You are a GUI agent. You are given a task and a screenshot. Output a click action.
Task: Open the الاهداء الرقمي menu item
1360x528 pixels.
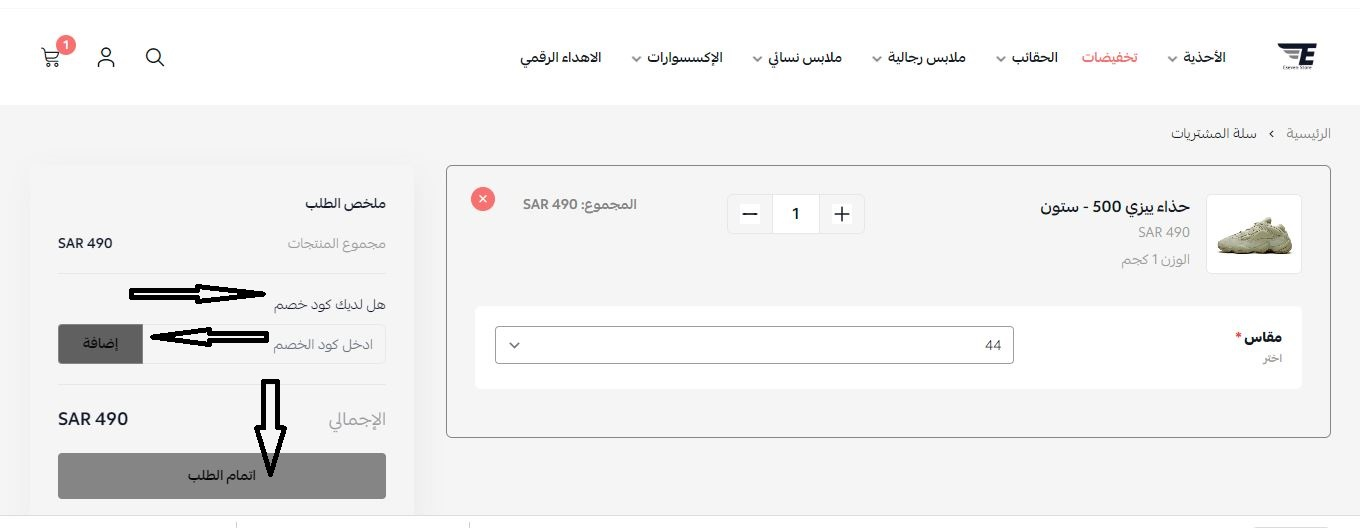560,58
